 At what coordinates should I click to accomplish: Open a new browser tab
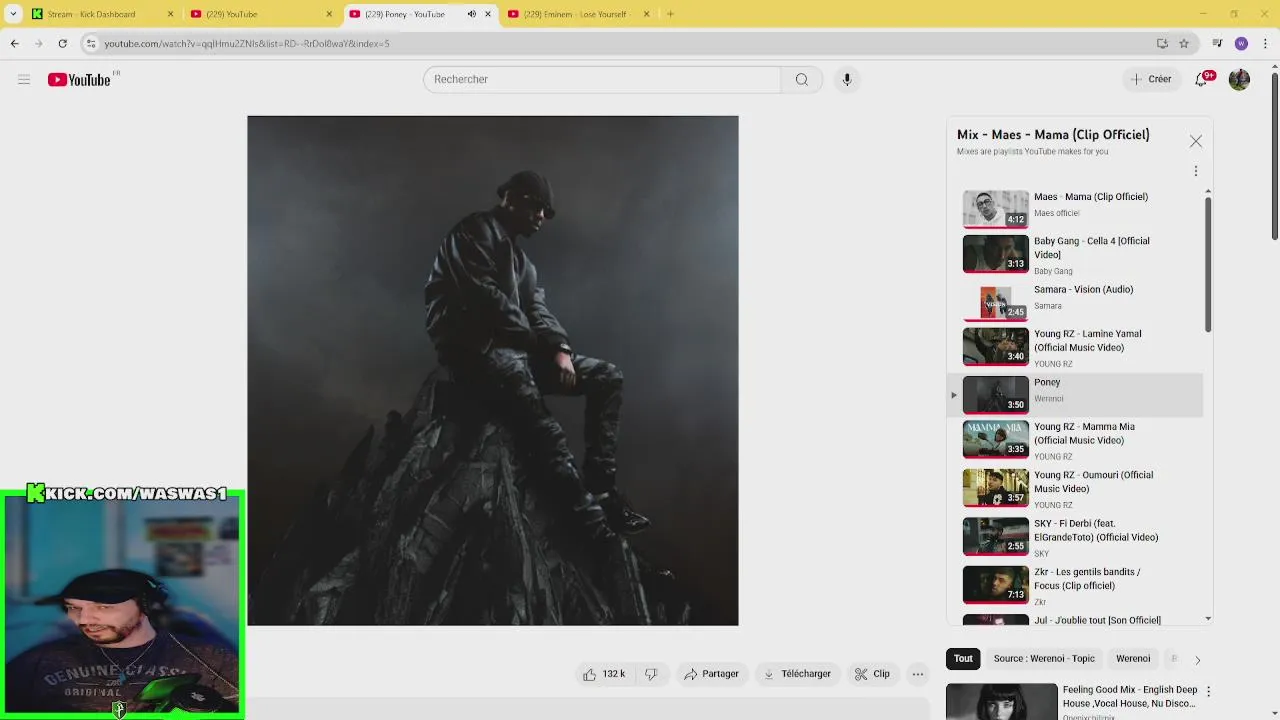[670, 14]
